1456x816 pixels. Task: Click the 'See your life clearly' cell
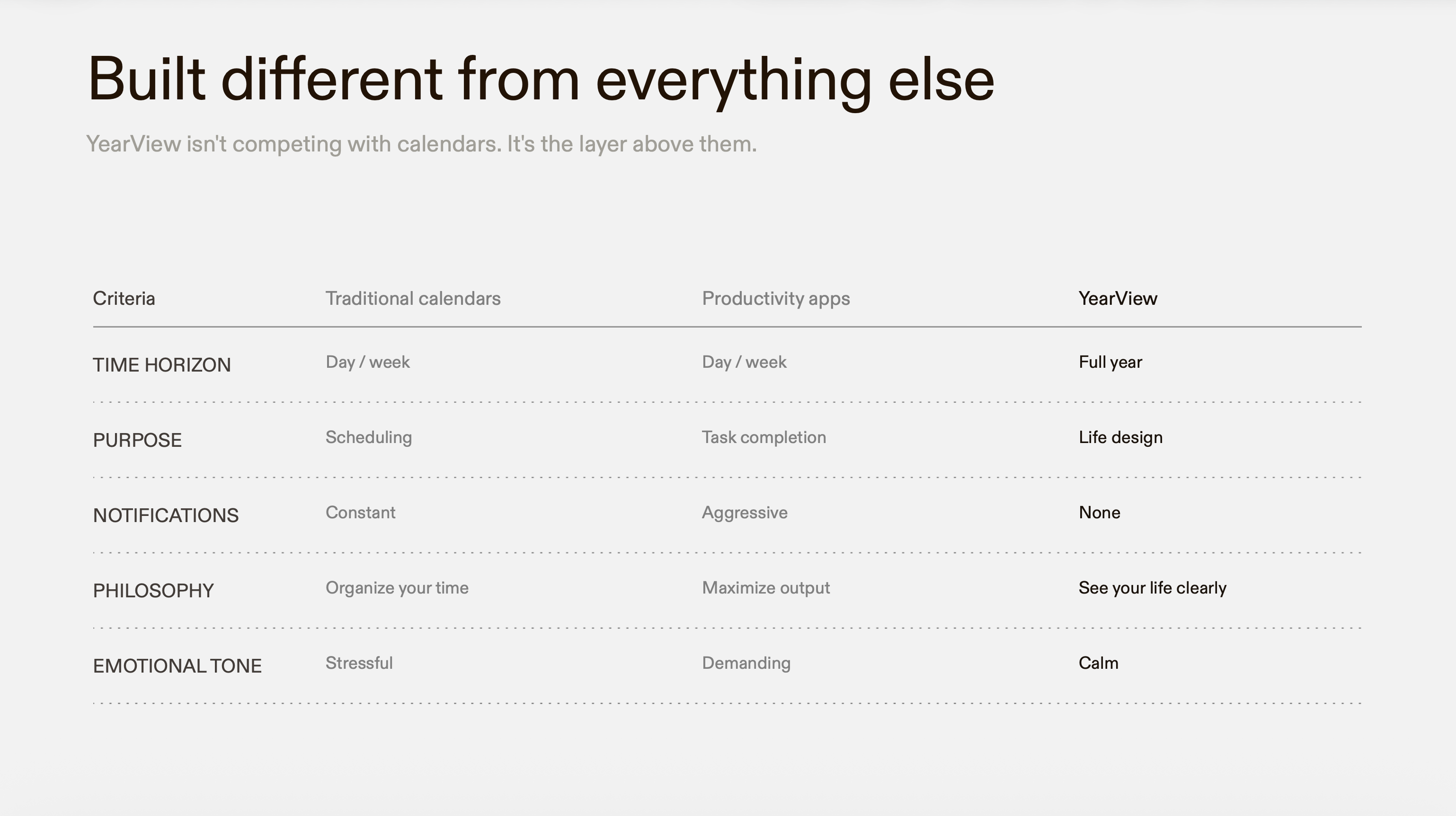(x=1152, y=588)
